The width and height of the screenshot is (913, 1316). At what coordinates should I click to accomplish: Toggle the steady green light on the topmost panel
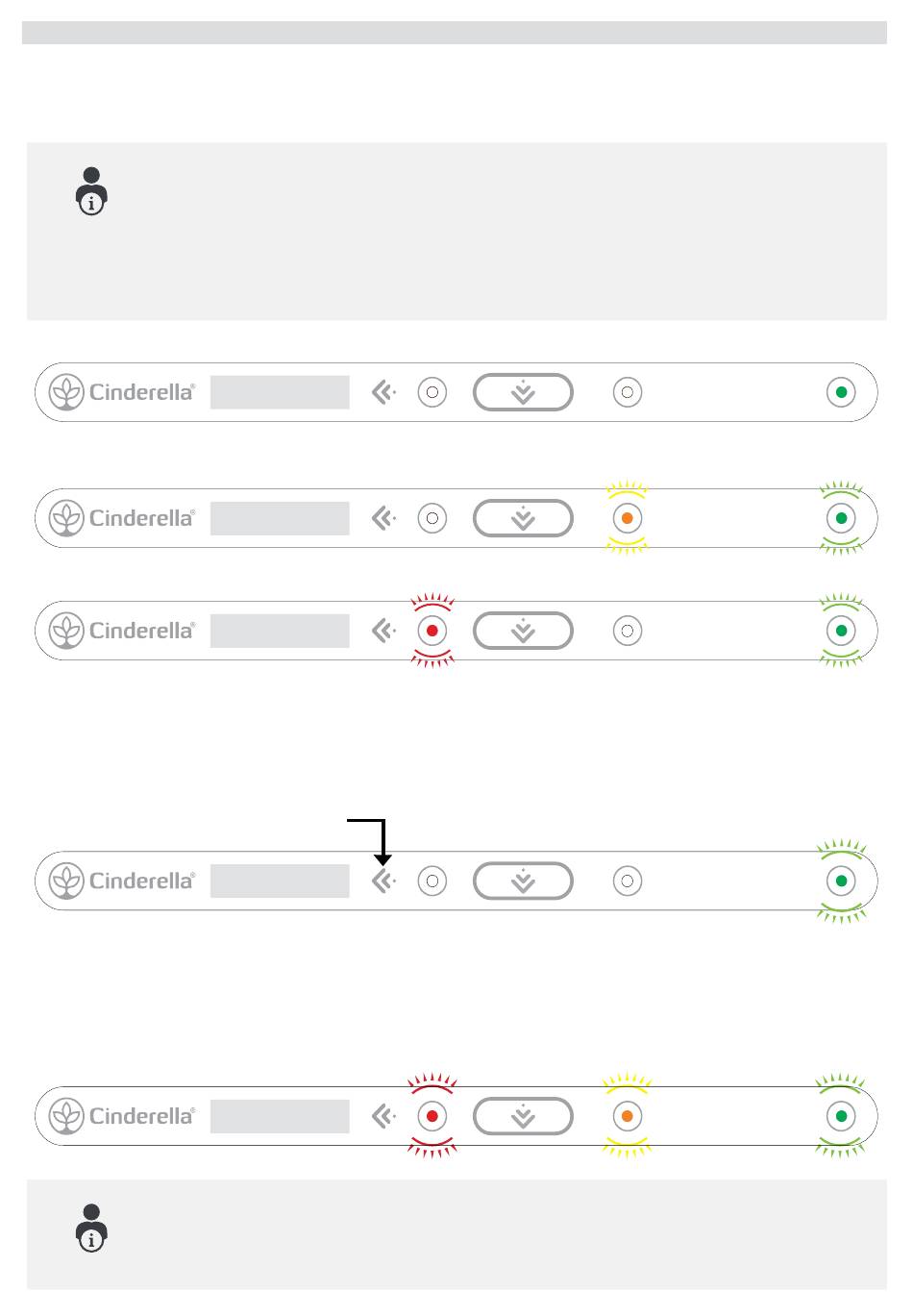(841, 392)
